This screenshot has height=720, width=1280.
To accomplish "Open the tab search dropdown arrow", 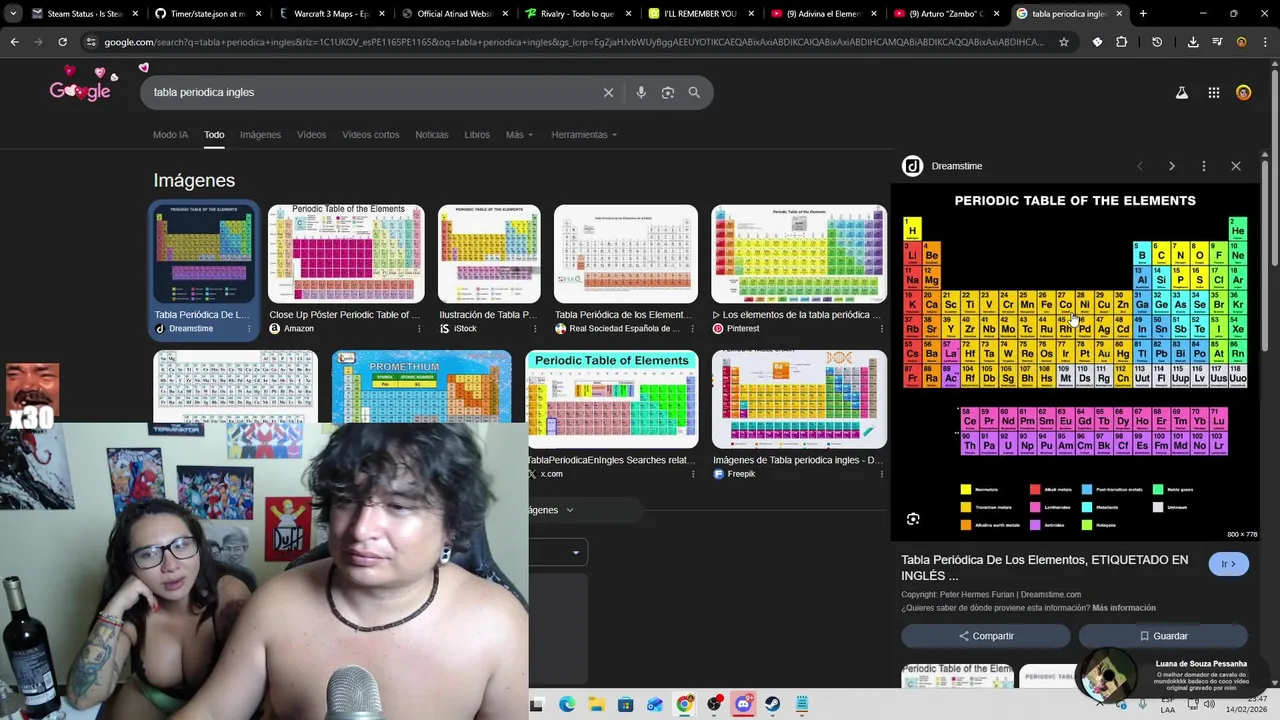I will [x=13, y=14].
